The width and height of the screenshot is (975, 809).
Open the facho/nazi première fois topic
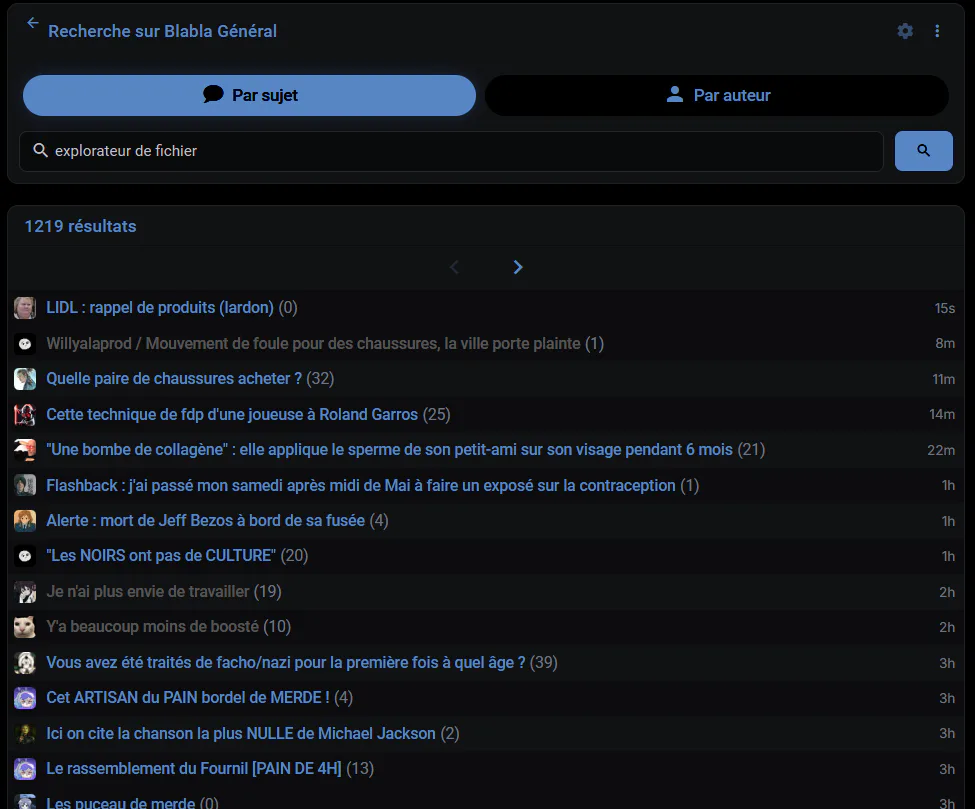286,662
